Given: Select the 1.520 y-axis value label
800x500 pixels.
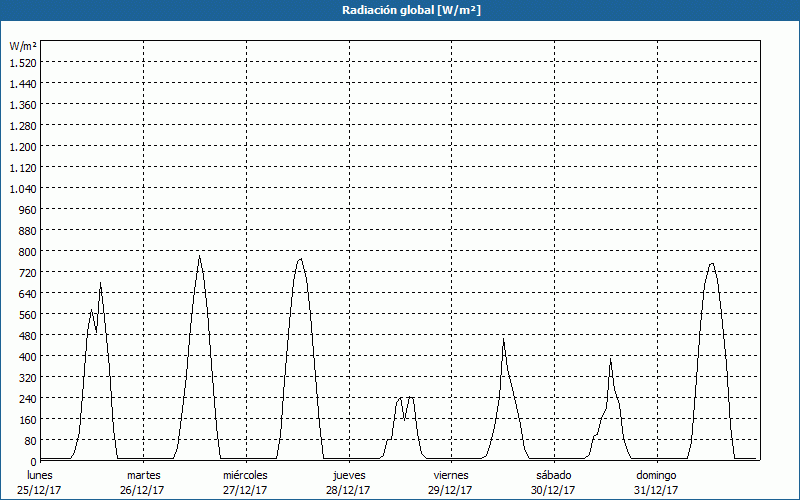Looking at the screenshot, I should 22,62.
